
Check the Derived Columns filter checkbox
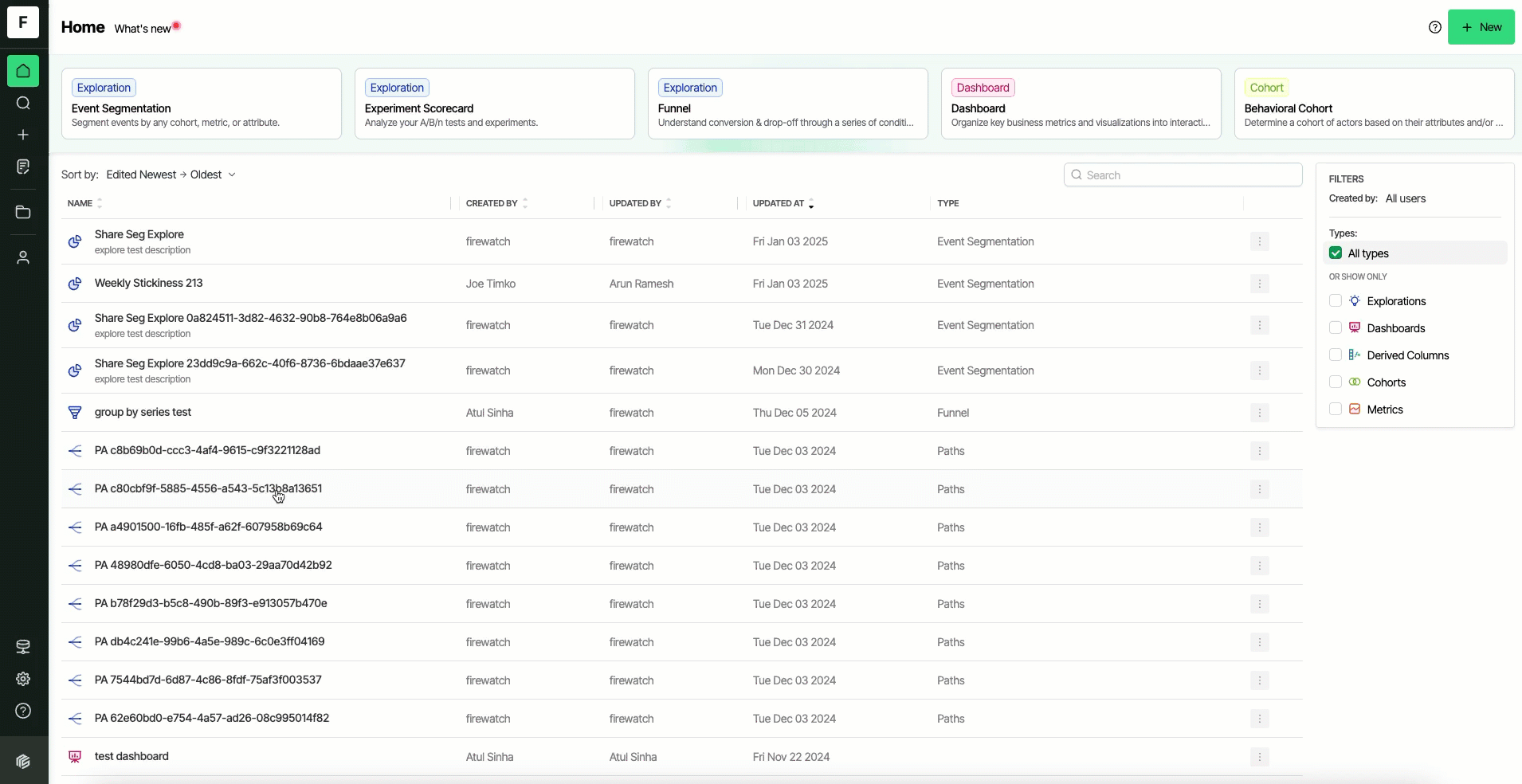click(1336, 355)
